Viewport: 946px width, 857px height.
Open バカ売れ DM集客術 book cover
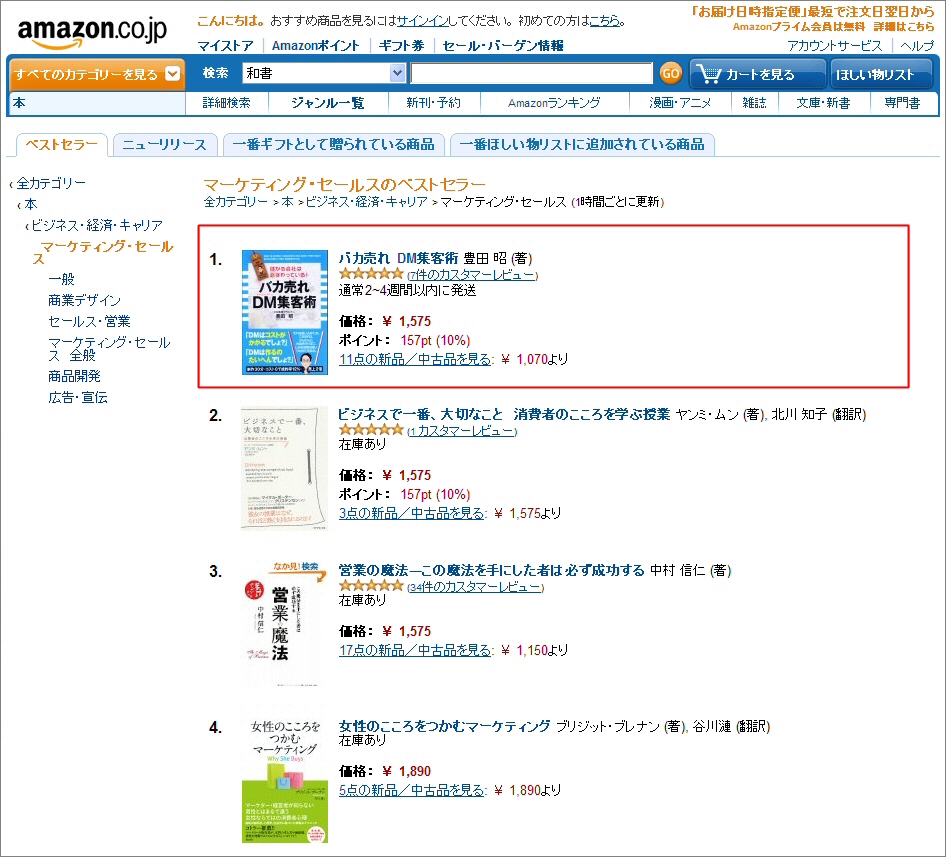[285, 312]
